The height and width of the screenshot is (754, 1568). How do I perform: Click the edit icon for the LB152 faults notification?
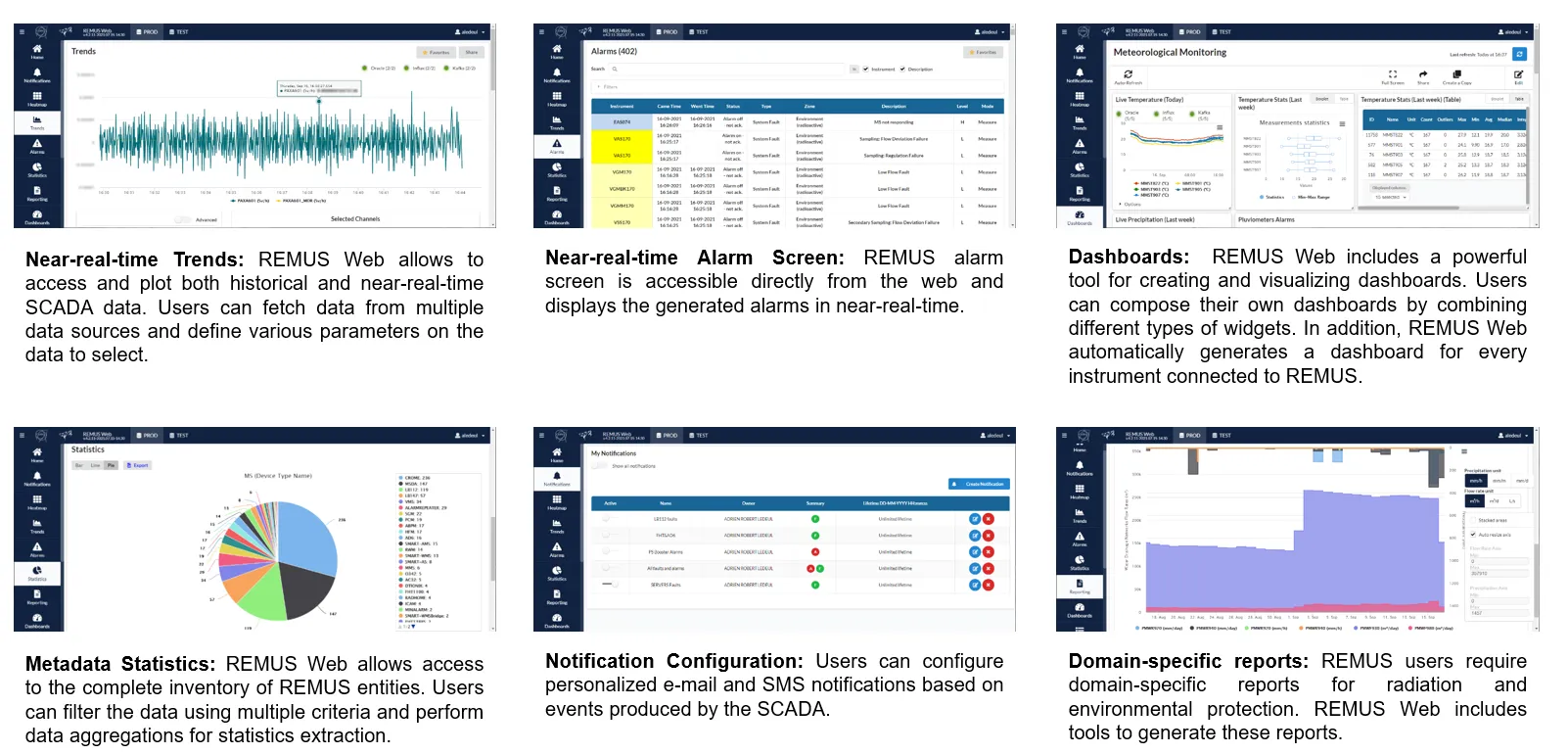point(975,519)
